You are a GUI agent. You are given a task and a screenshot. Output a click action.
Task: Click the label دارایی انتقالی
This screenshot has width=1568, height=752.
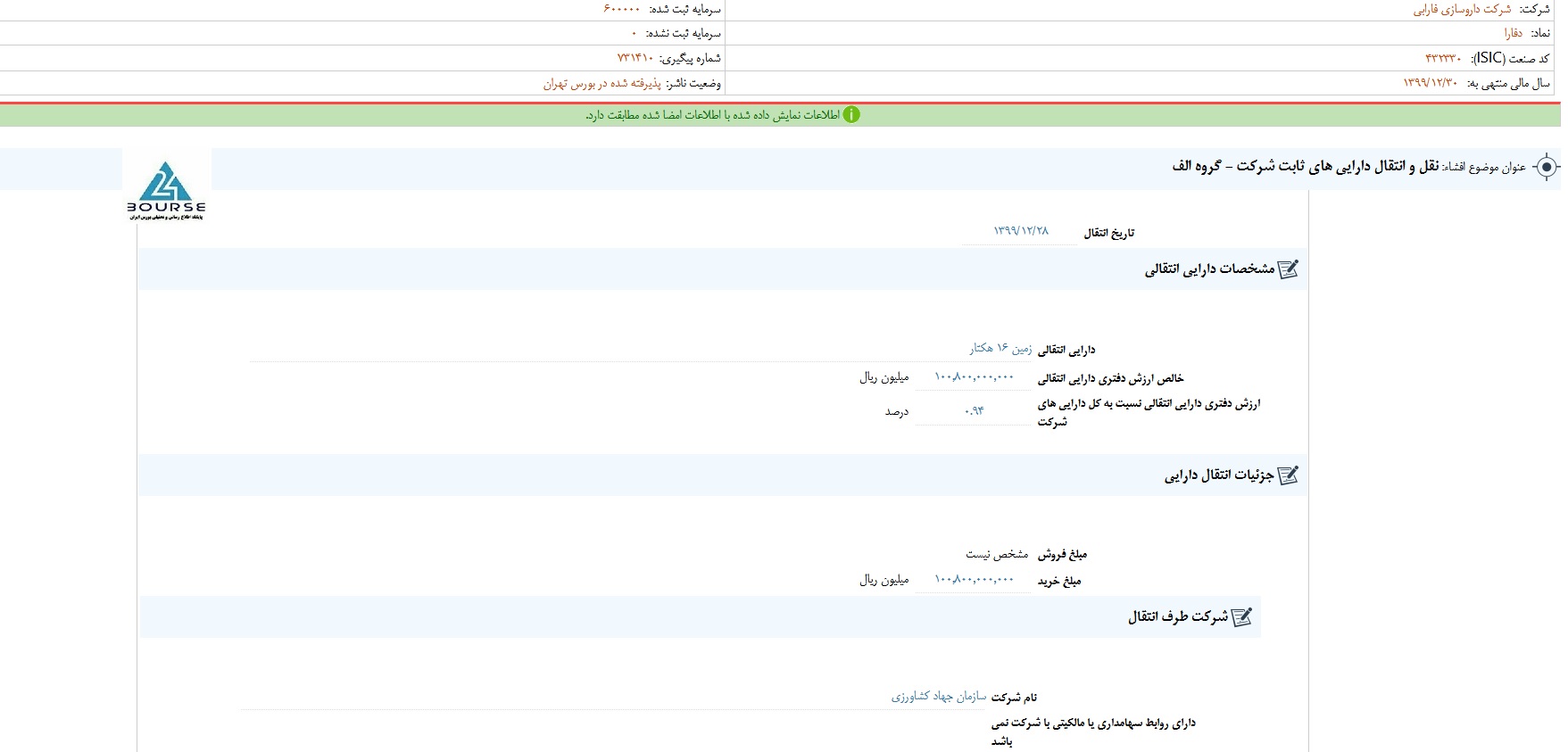[x=1066, y=350]
